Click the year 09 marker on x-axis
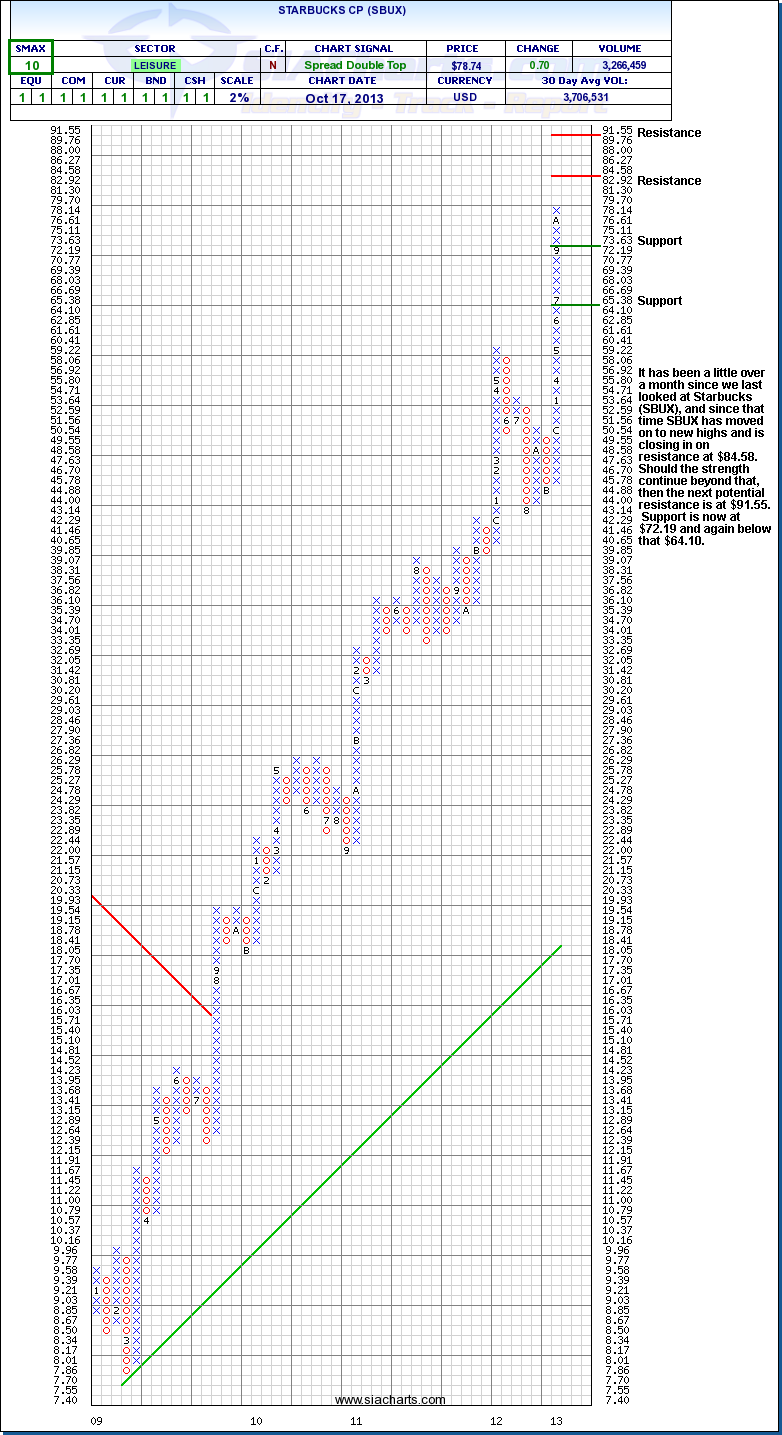 coord(96,1420)
